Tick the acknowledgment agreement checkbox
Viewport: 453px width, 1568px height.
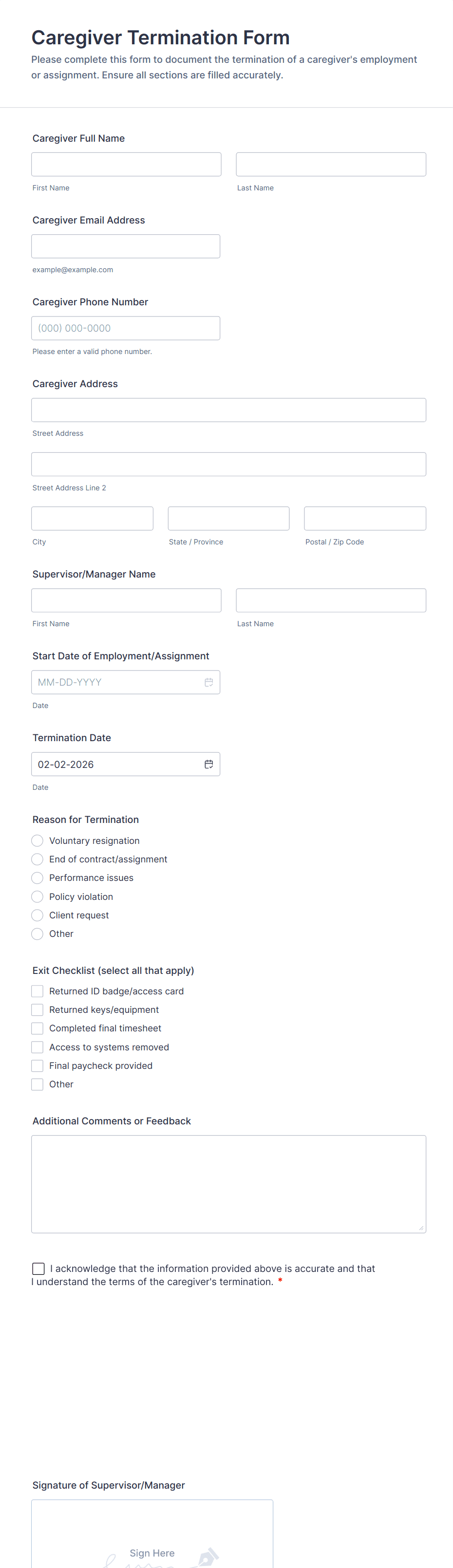(38, 1269)
